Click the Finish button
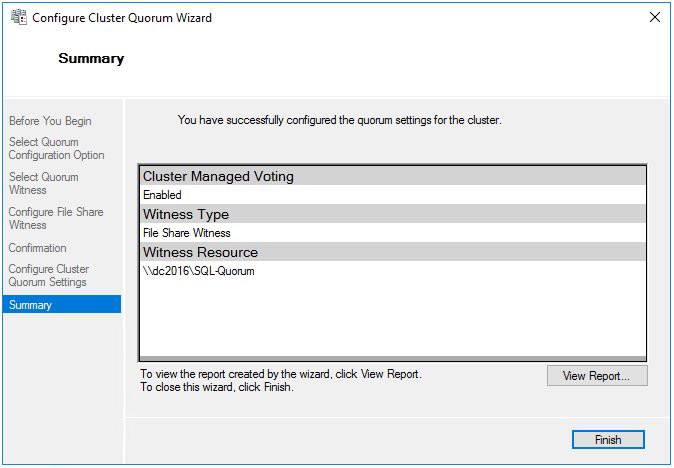 607,440
